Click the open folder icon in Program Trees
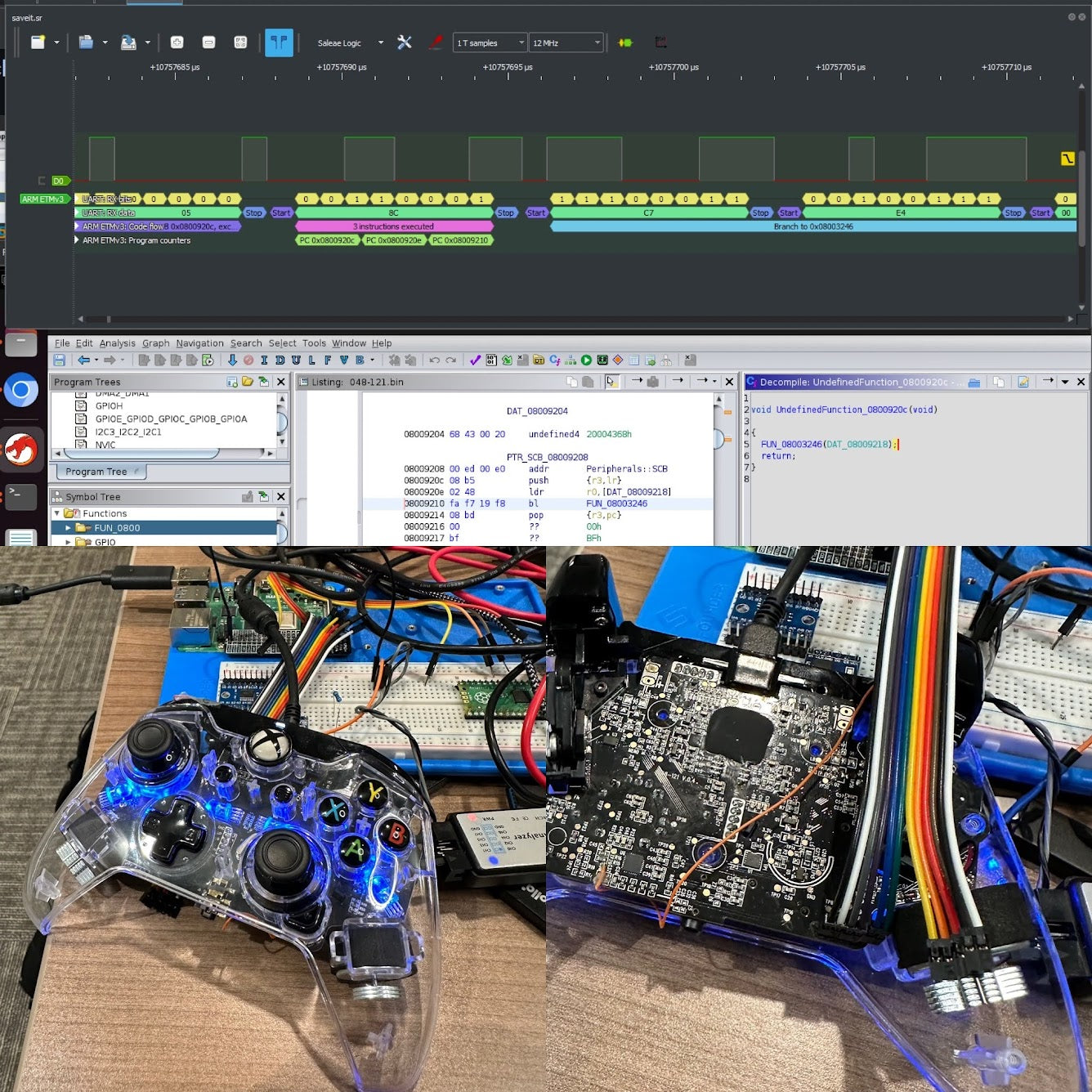 (x=248, y=382)
